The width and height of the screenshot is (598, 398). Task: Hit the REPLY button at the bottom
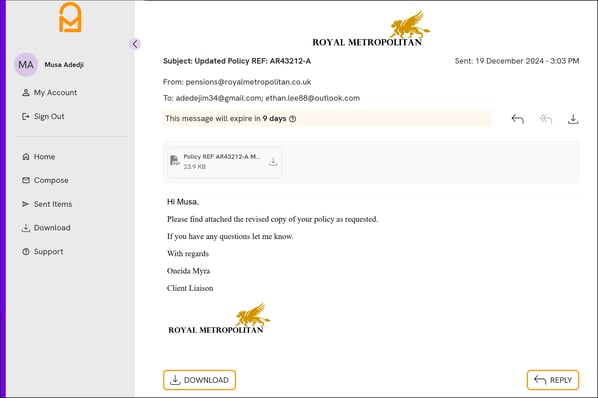[x=553, y=380]
